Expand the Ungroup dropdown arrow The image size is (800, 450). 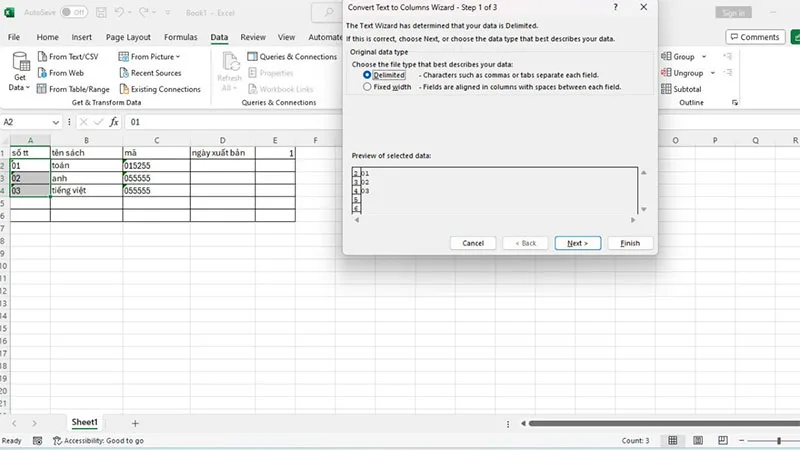tap(712, 73)
